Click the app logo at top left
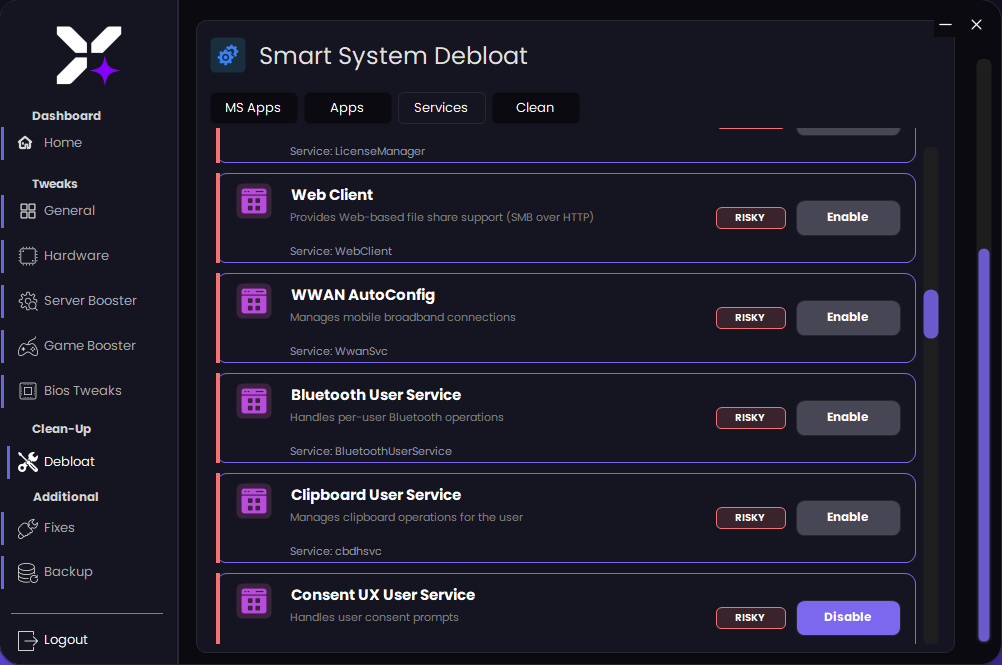The height and width of the screenshot is (665, 1002). click(x=89, y=57)
